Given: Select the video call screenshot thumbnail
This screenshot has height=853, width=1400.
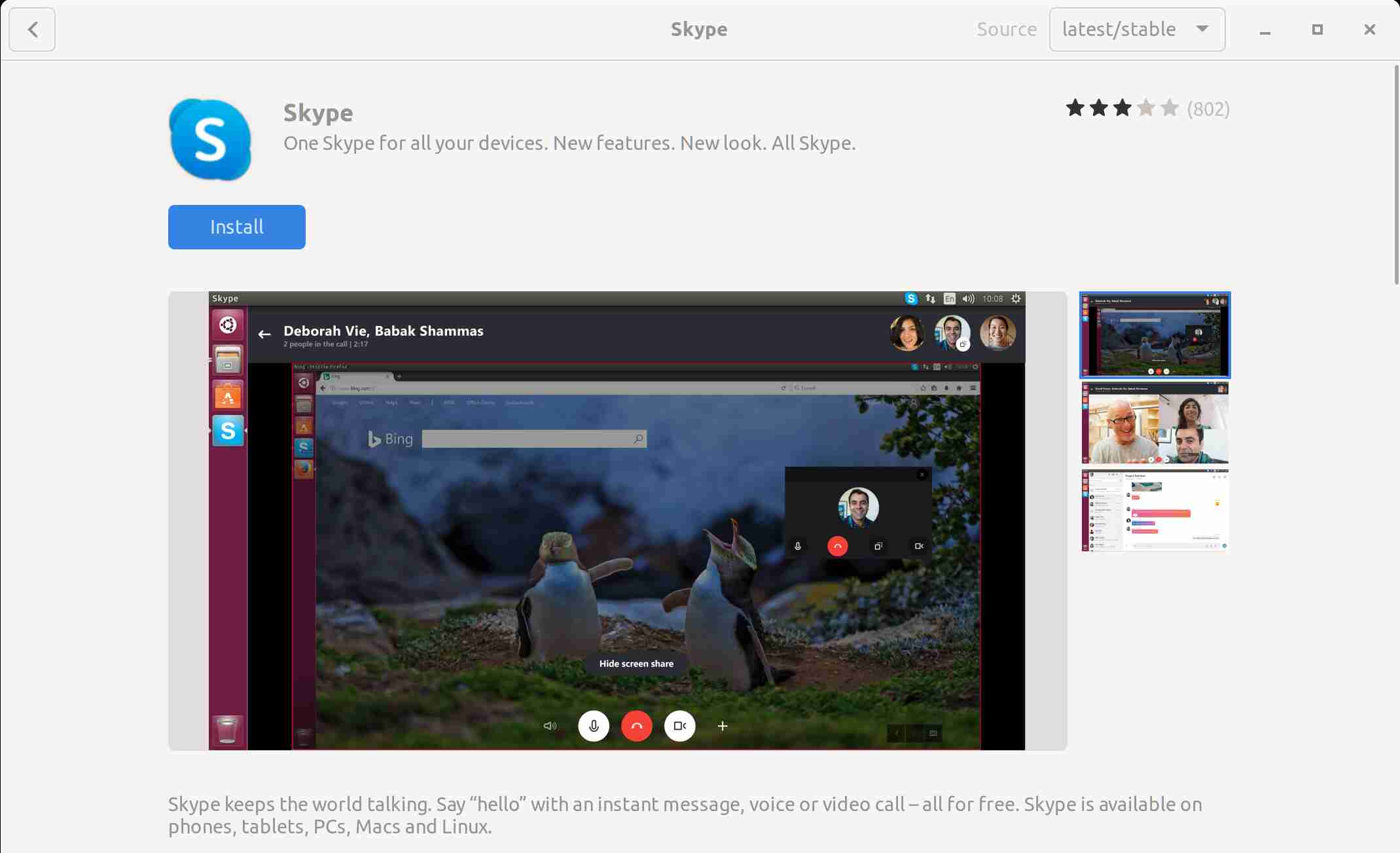Looking at the screenshot, I should coord(1155,424).
